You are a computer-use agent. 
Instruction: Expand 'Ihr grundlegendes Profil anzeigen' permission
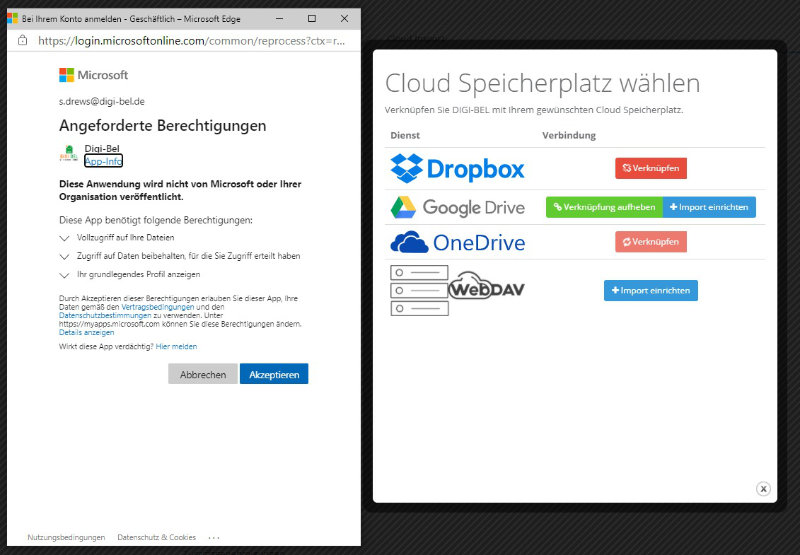tap(65, 274)
